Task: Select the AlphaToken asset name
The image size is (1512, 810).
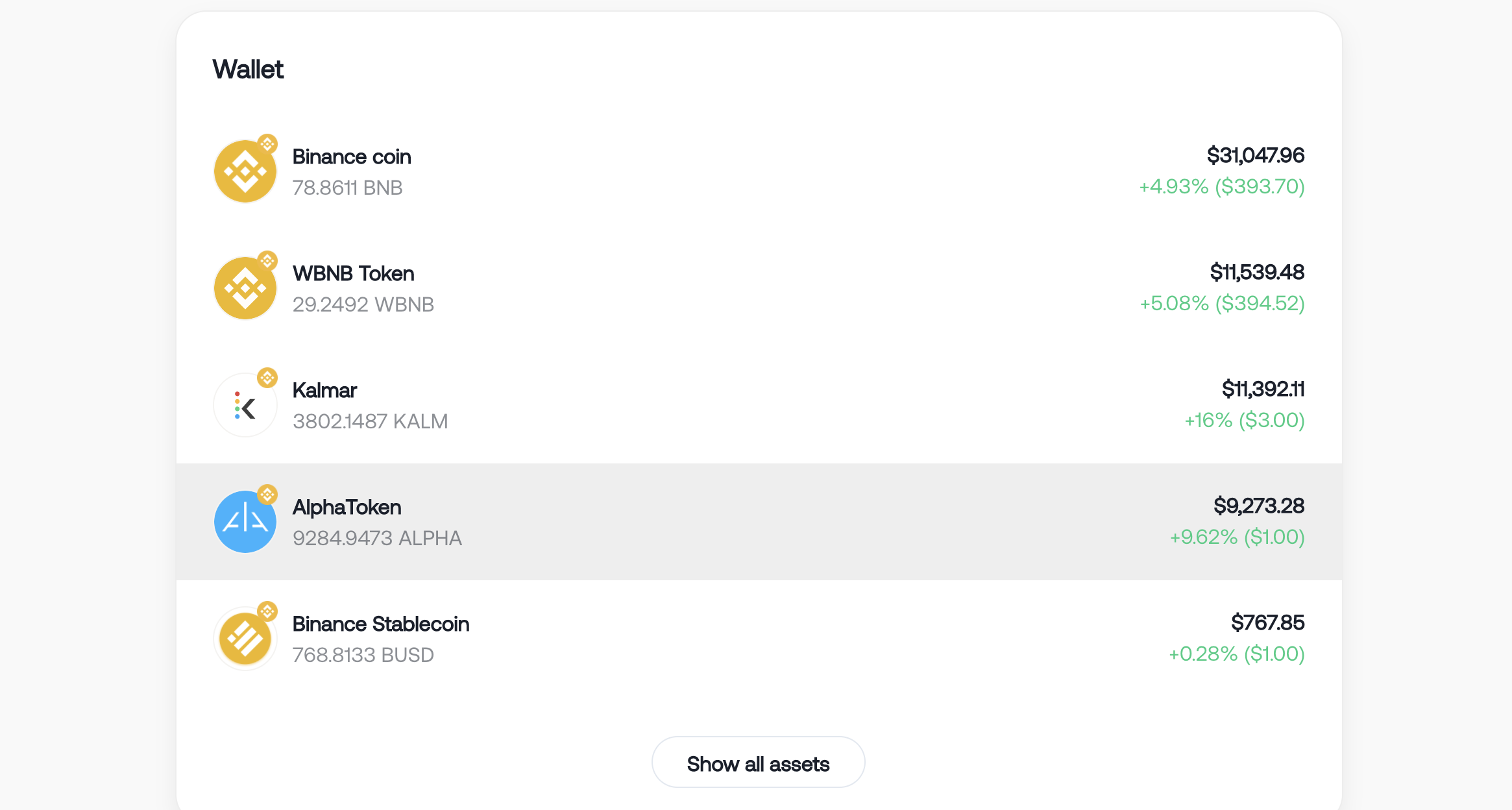Action: [x=347, y=507]
